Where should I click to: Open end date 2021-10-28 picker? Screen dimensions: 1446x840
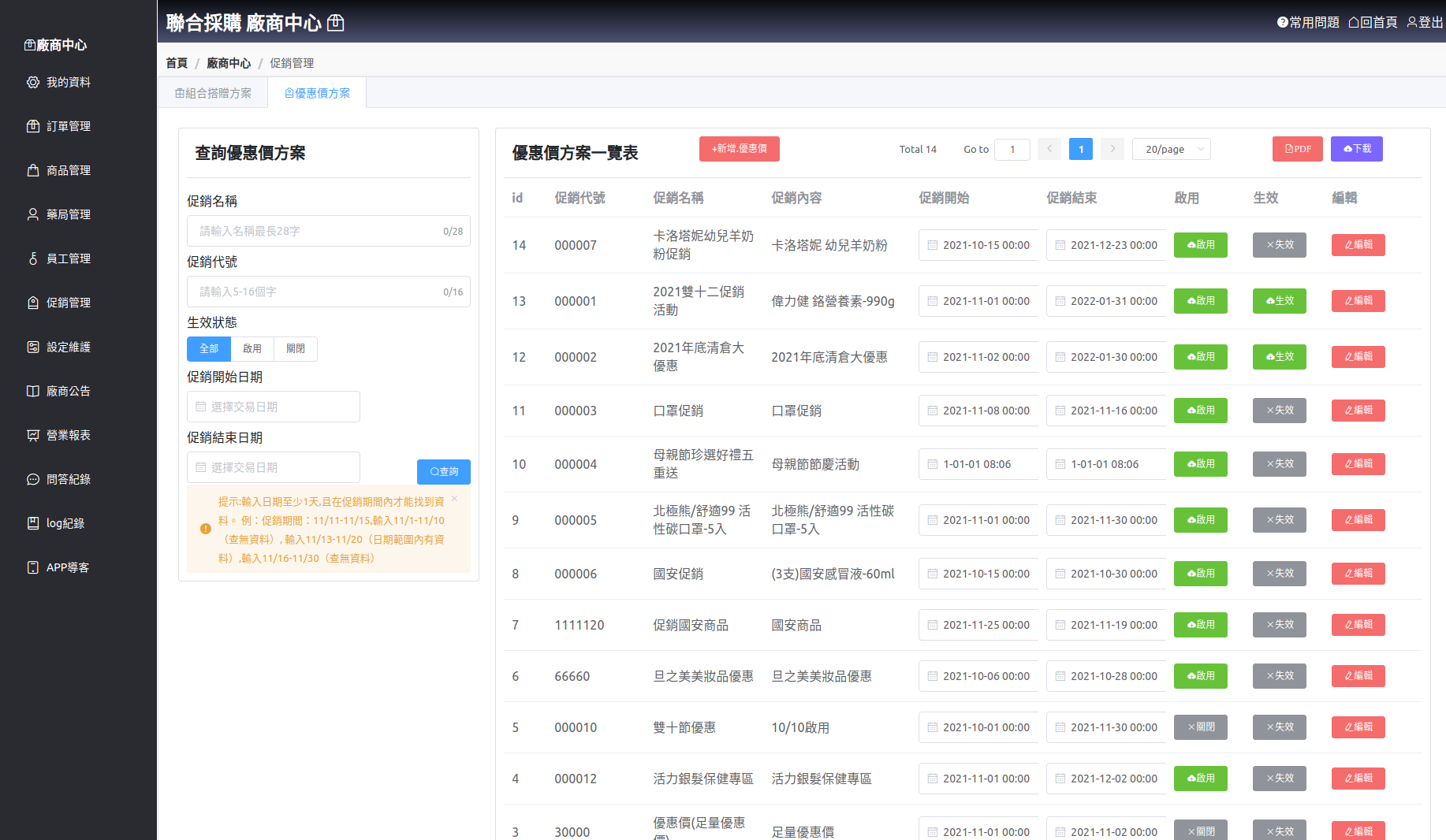pyautogui.click(x=1106, y=676)
